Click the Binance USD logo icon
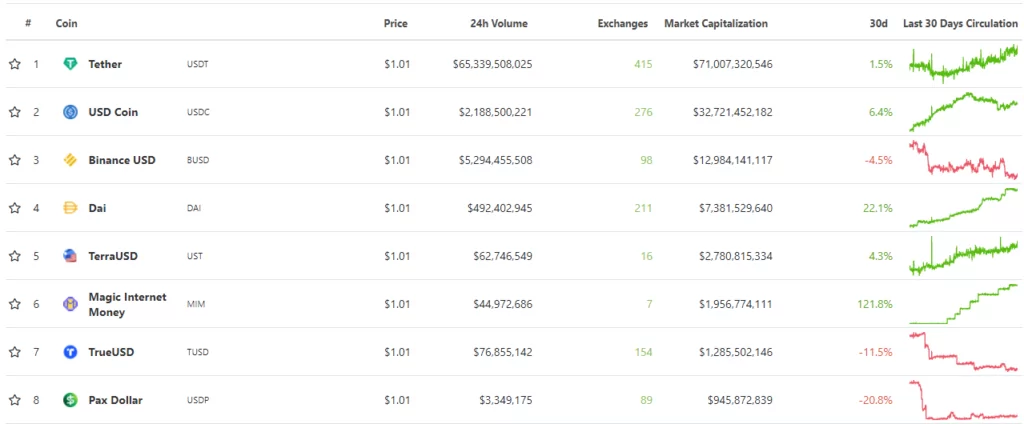The width and height of the screenshot is (1024, 424). point(70,160)
